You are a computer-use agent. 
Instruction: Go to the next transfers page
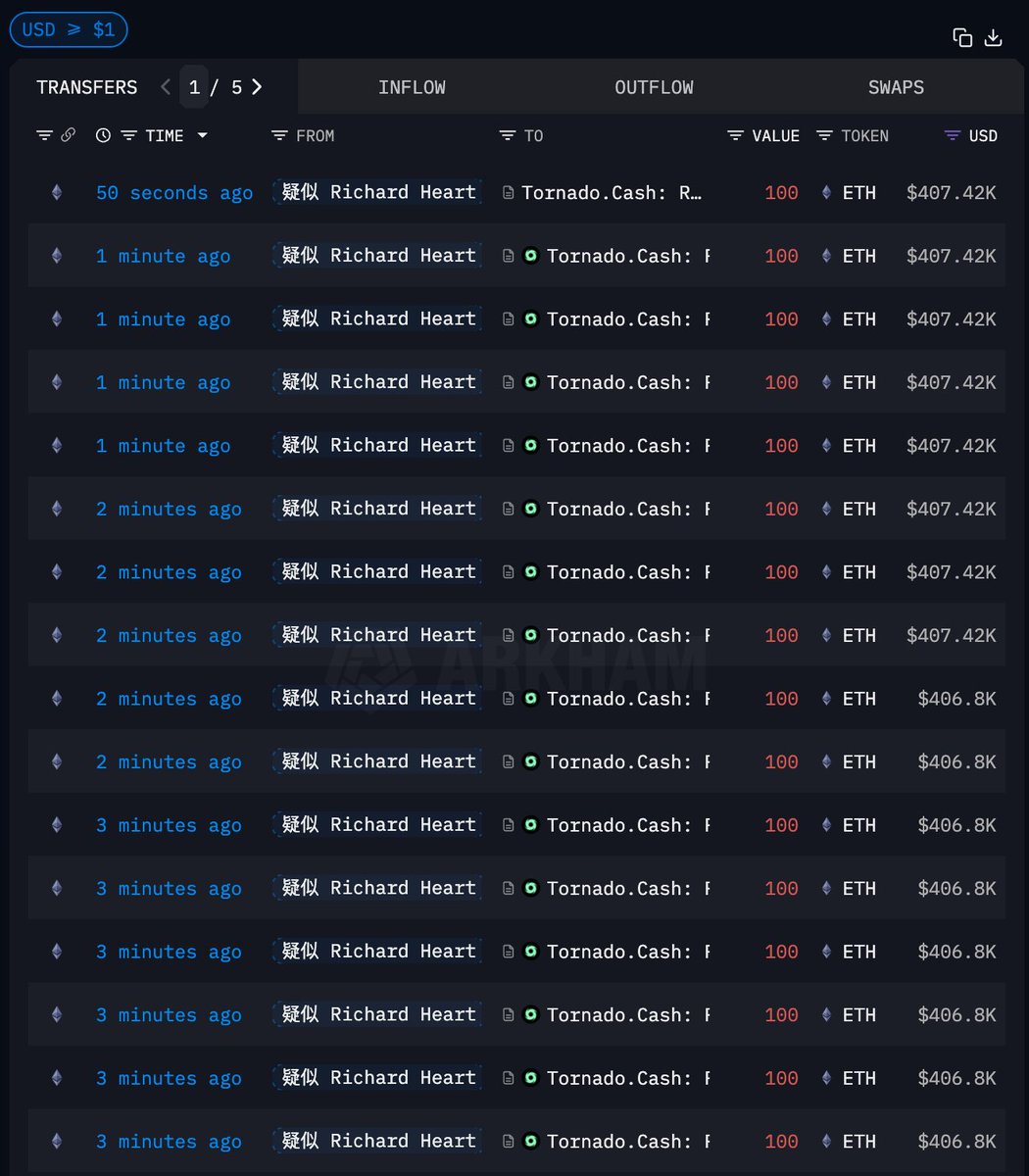257,87
